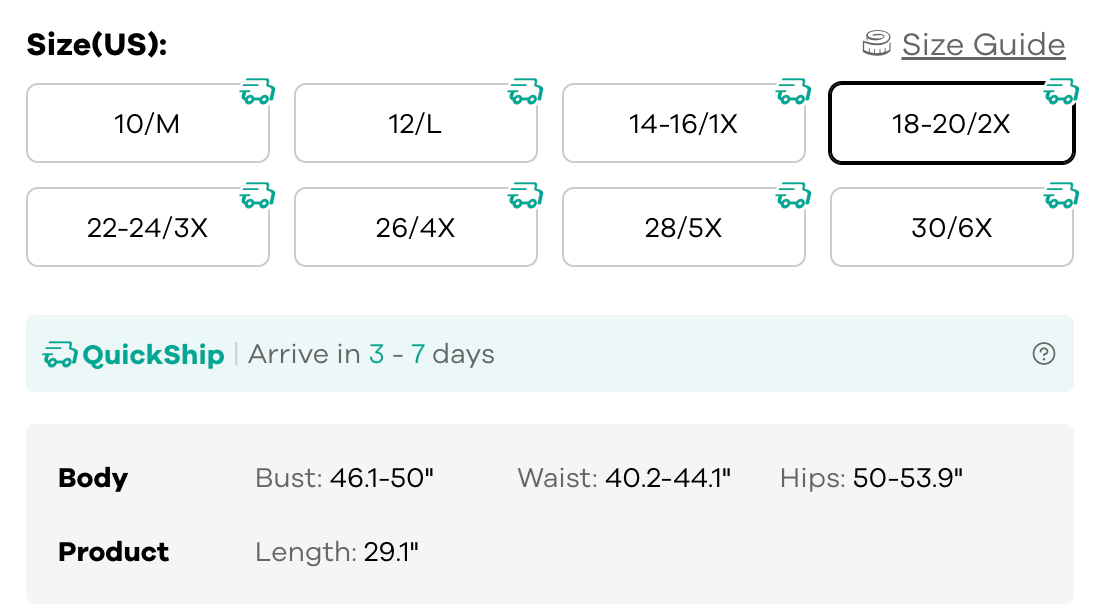Choose the 12/L size option

point(415,124)
